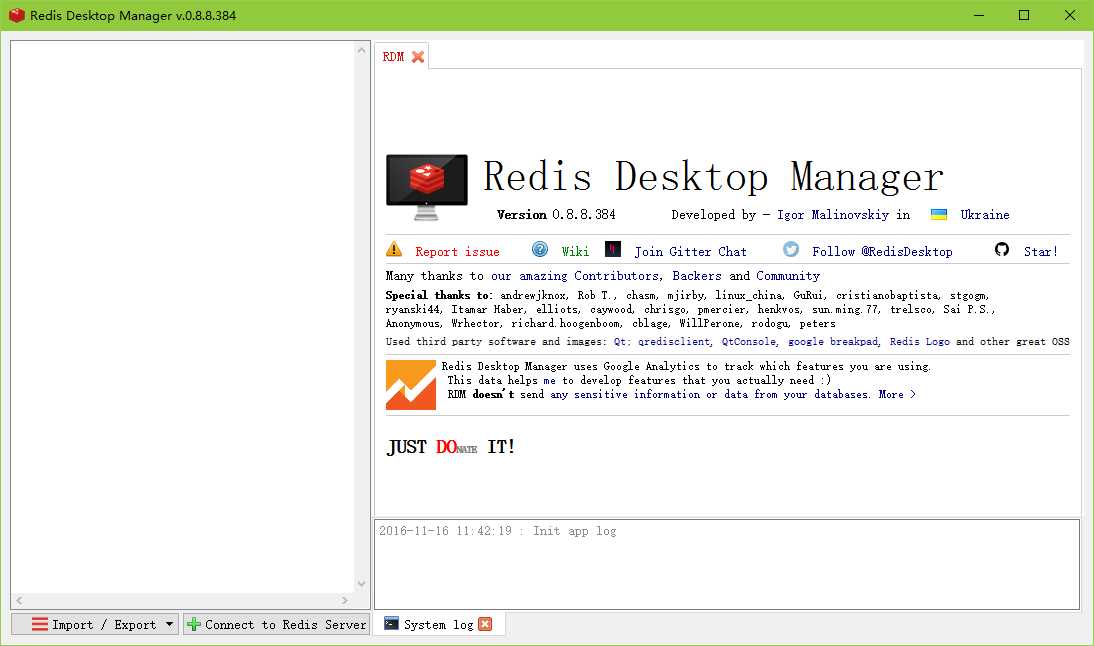Image resolution: width=1094 pixels, height=646 pixels.
Task: Click the orange Google Analytics icon
Action: pyautogui.click(x=411, y=385)
